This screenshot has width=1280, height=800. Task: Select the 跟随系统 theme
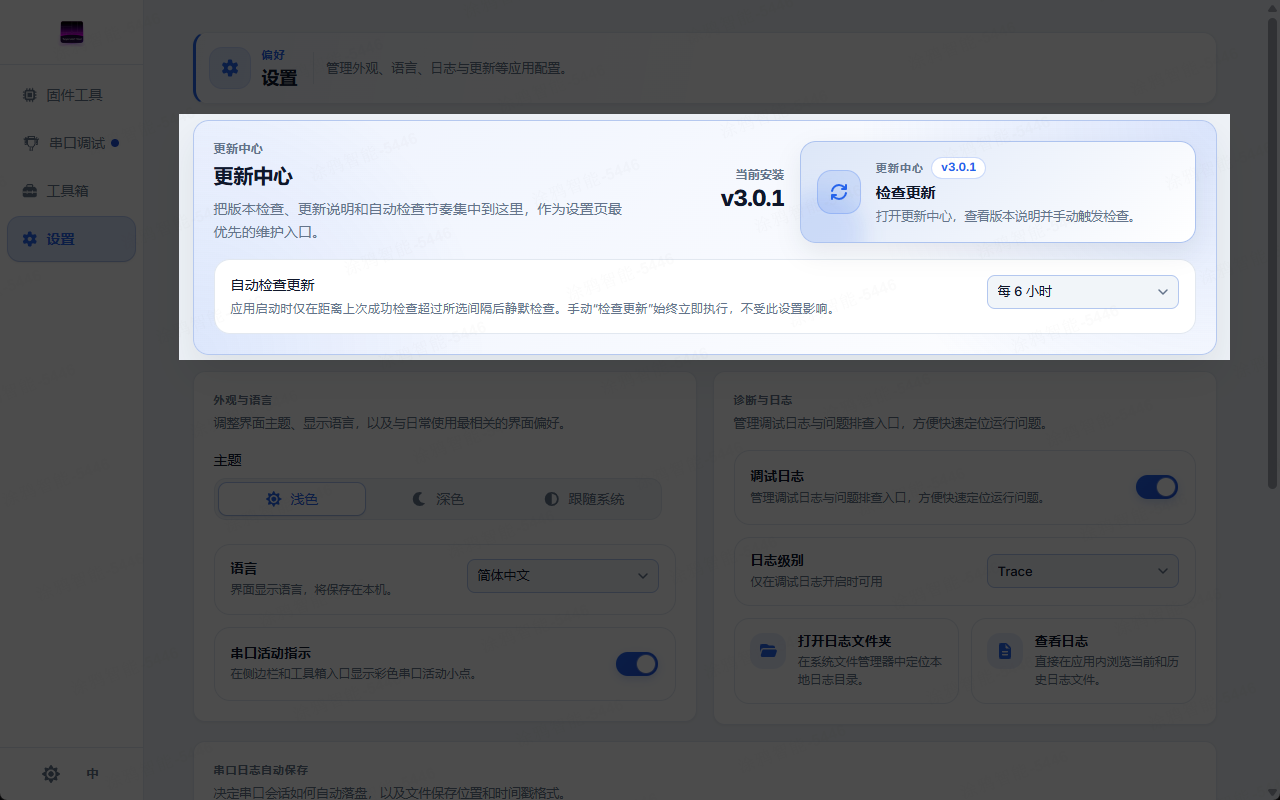click(x=585, y=499)
